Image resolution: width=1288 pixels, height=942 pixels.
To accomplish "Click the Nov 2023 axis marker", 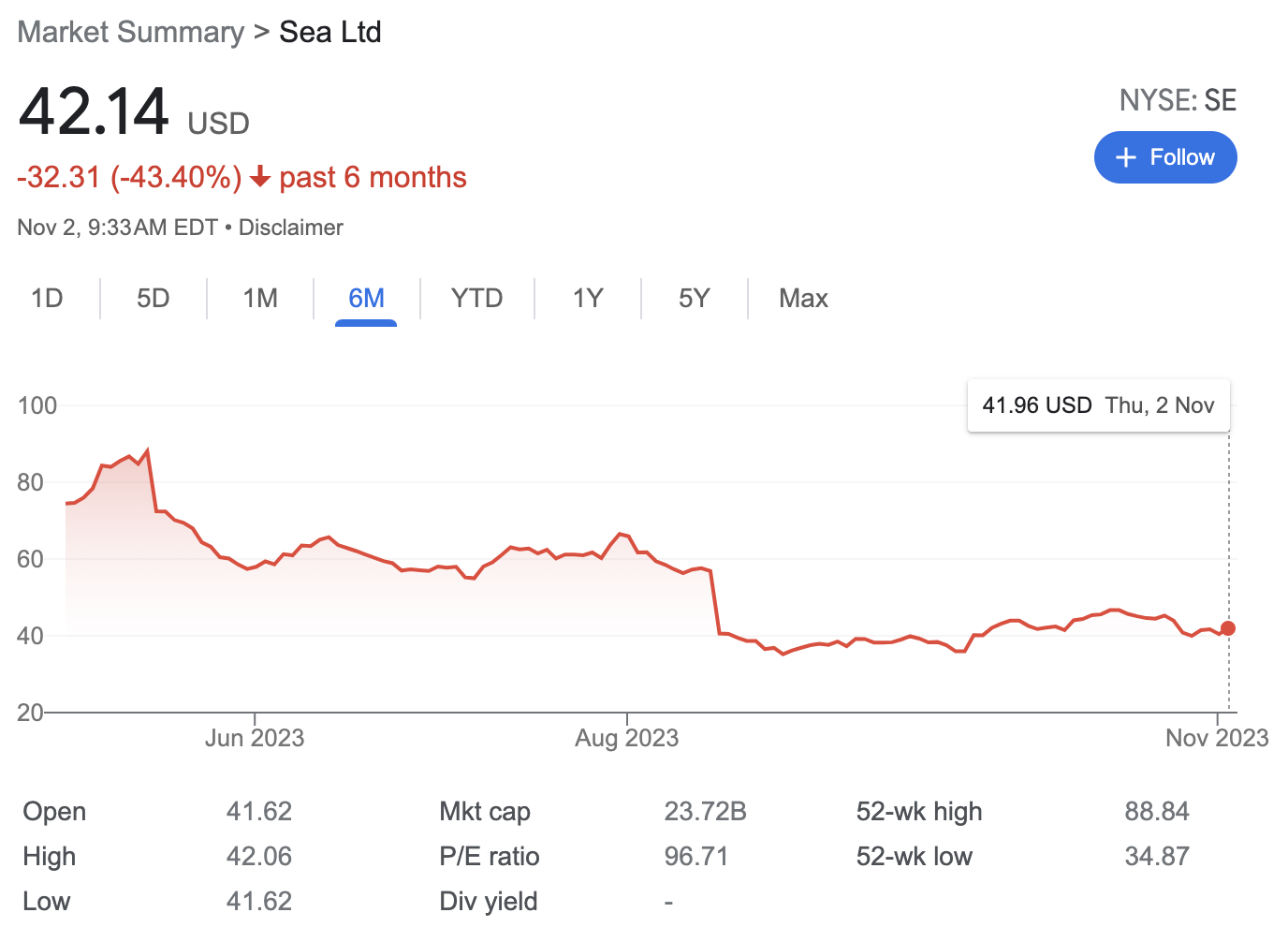I will click(1217, 738).
